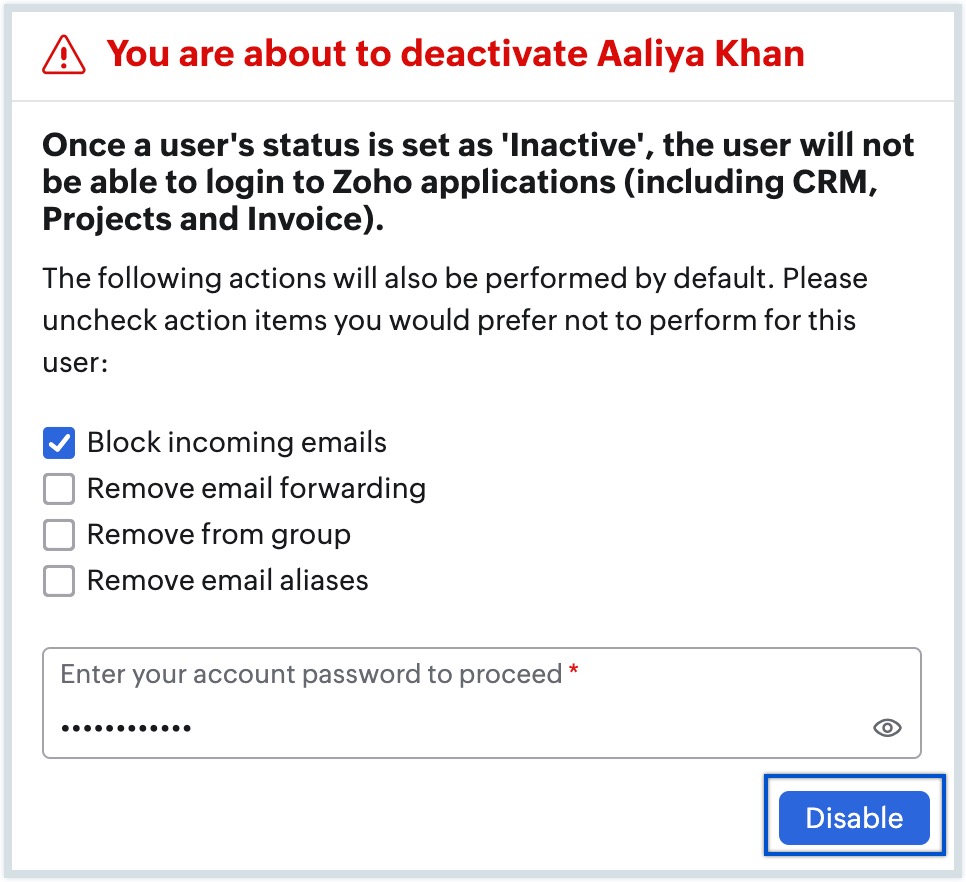Click the masked password dots
Image resolution: width=966 pixels, height=882 pixels.
[x=126, y=728]
